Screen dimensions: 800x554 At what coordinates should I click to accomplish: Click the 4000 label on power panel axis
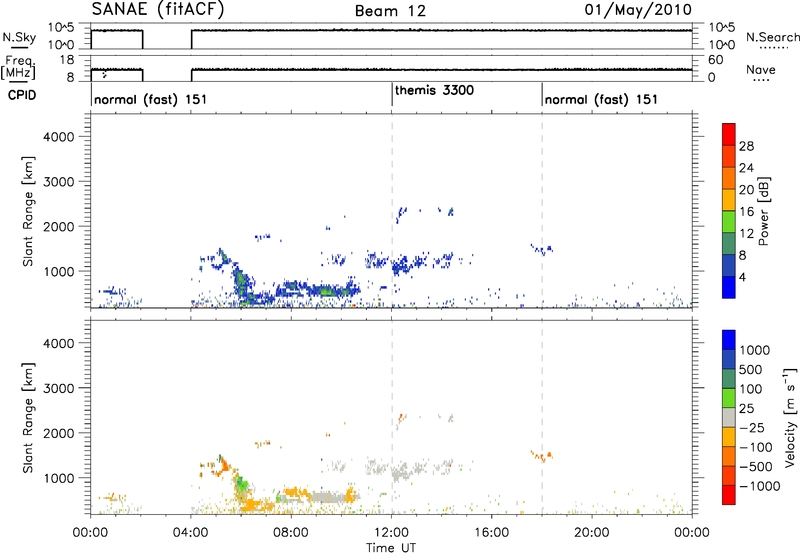click(x=59, y=137)
